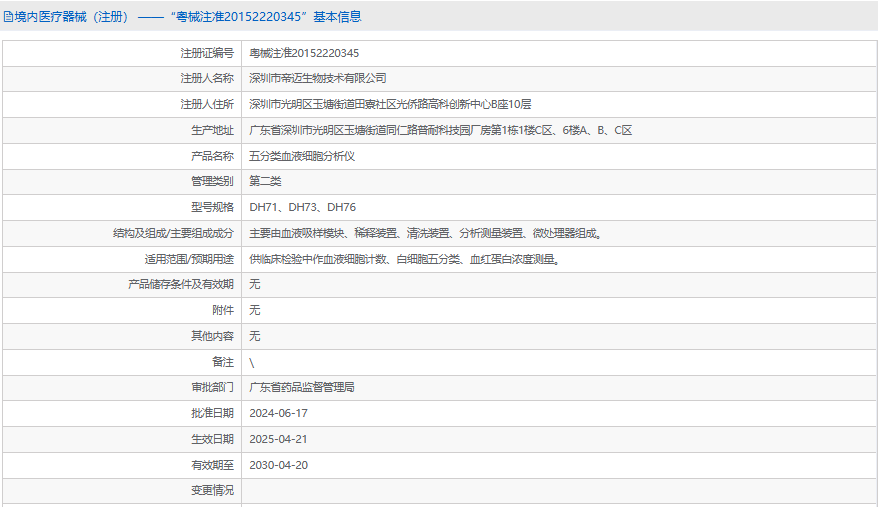Click the label 型号规格

click(x=212, y=207)
